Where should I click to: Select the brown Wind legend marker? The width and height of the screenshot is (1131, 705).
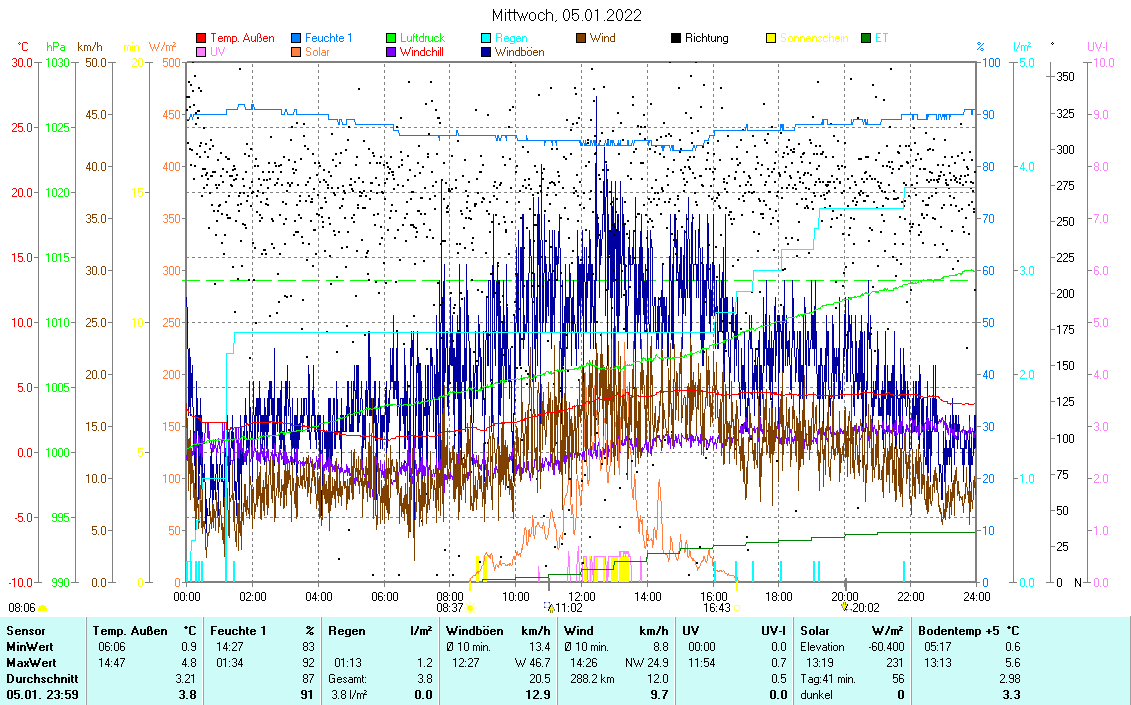pyautogui.click(x=582, y=38)
